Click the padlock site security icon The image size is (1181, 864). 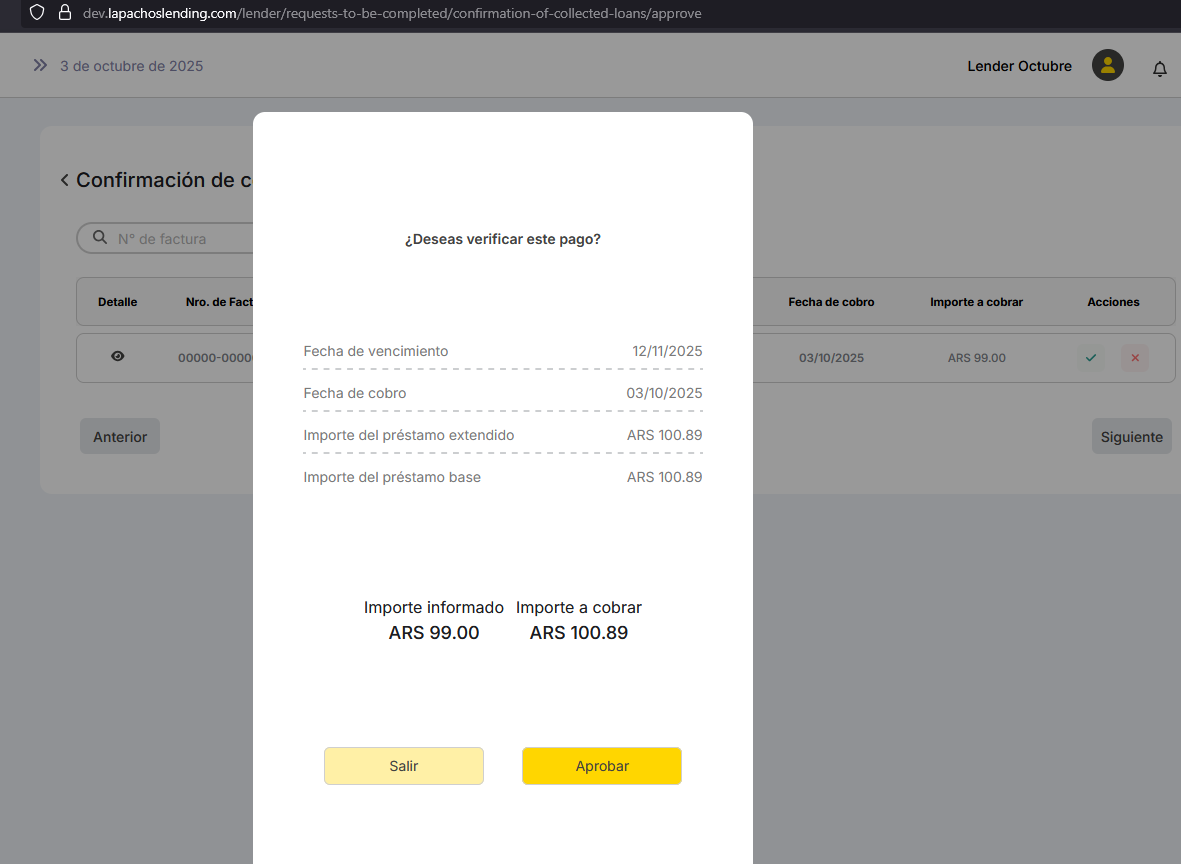65,13
